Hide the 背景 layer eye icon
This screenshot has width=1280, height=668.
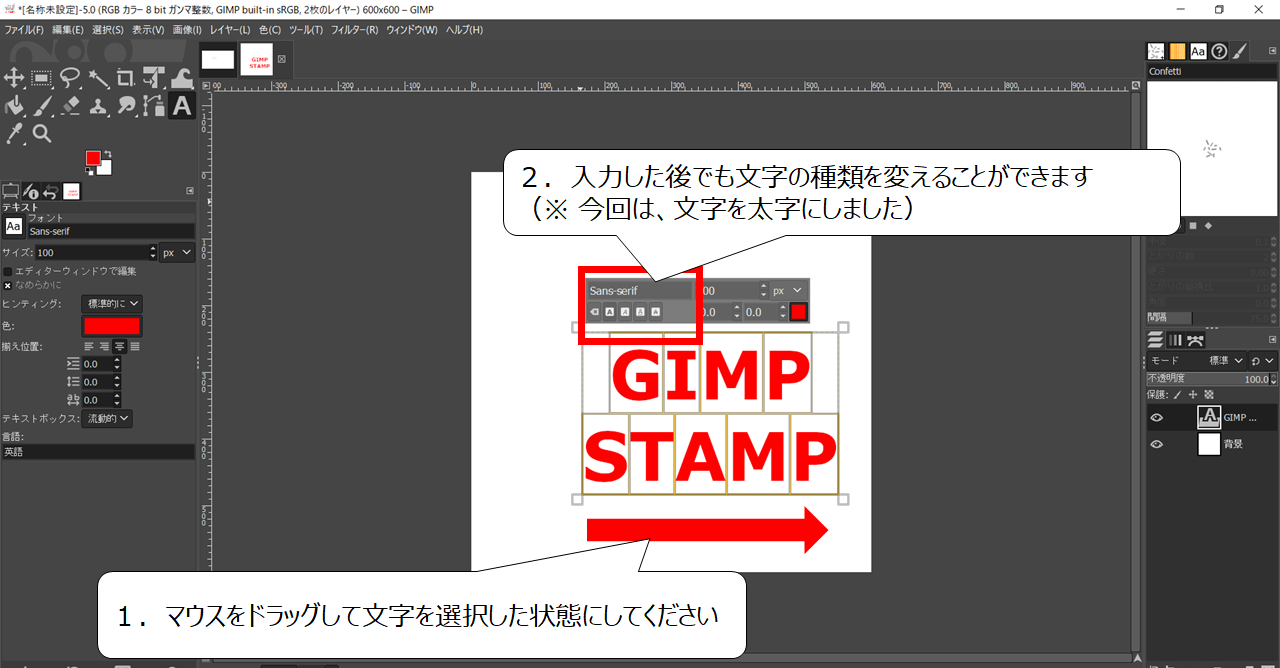click(x=1157, y=444)
